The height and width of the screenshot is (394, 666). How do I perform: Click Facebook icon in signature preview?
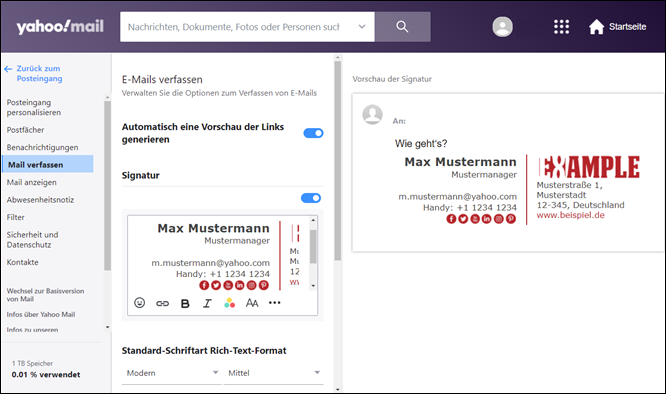(x=451, y=219)
